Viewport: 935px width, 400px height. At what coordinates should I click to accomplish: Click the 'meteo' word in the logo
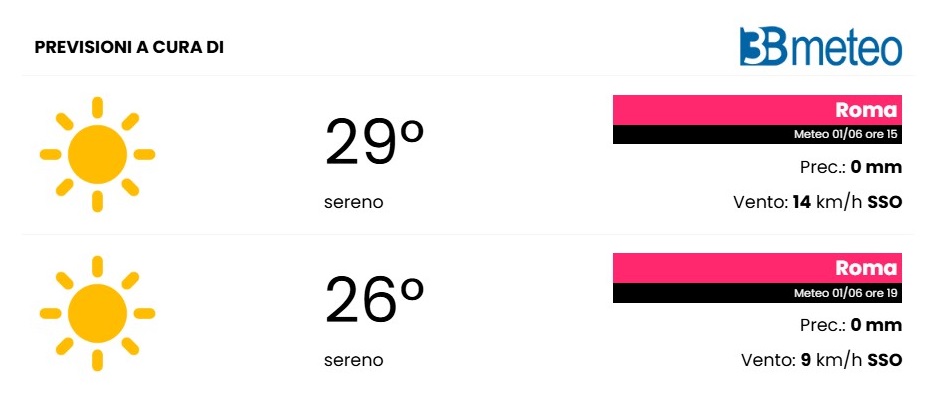click(845, 49)
